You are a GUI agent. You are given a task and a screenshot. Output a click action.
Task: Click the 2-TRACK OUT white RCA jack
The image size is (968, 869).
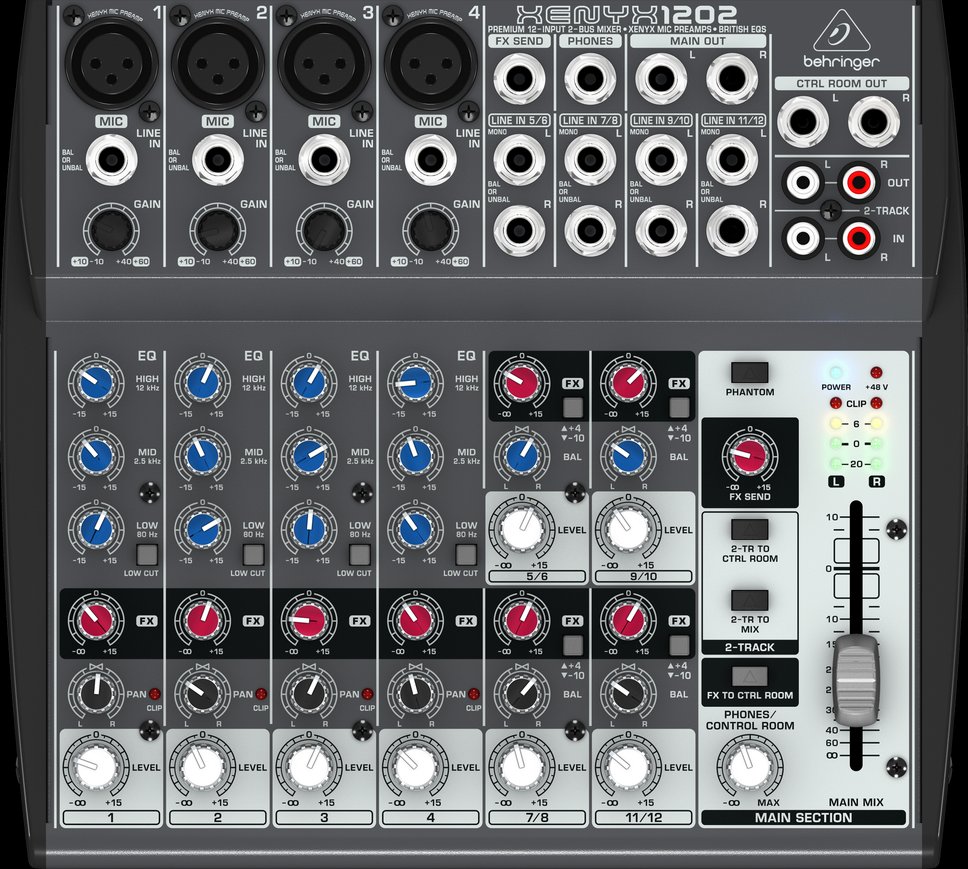pos(803,182)
